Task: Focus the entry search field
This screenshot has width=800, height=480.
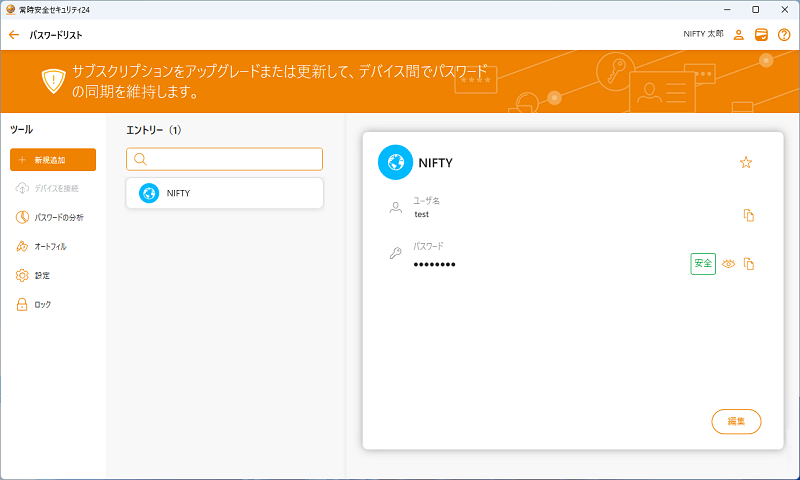Action: 224,159
